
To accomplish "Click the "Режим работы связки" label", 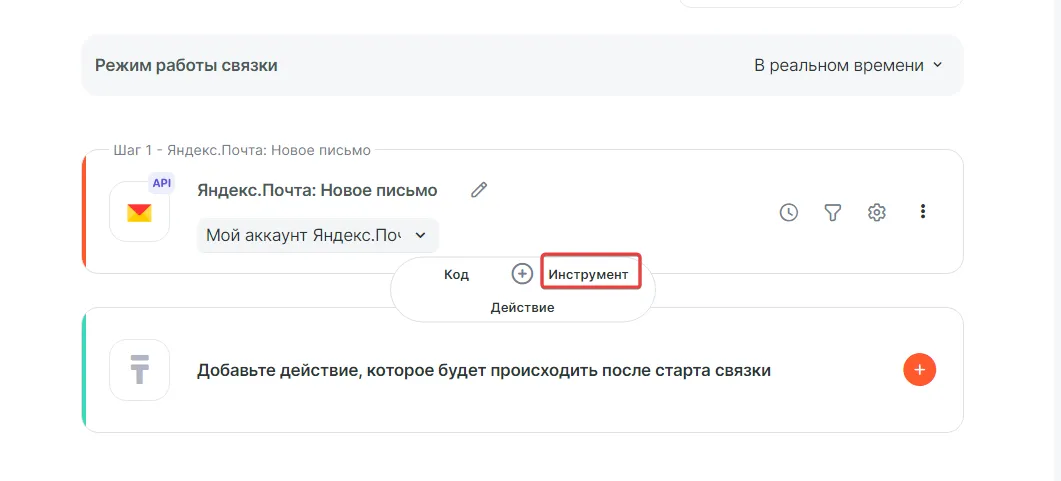I will click(x=186, y=65).
